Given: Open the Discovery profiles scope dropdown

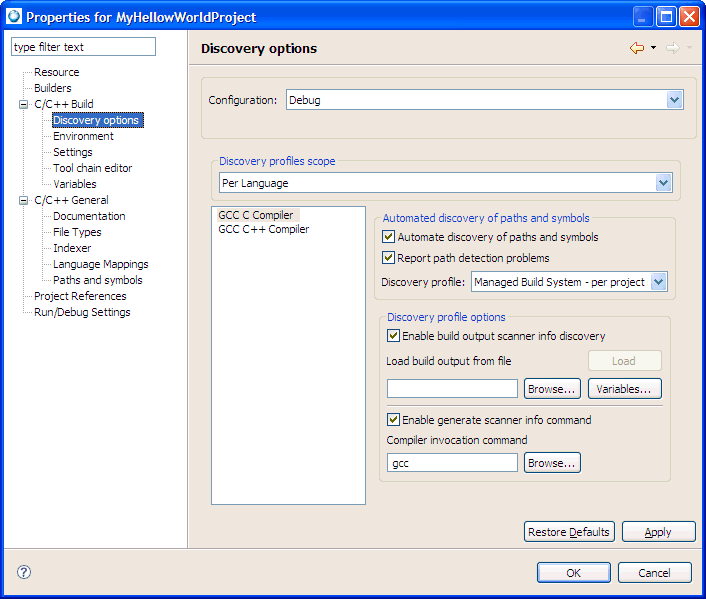Looking at the screenshot, I should coord(663,183).
